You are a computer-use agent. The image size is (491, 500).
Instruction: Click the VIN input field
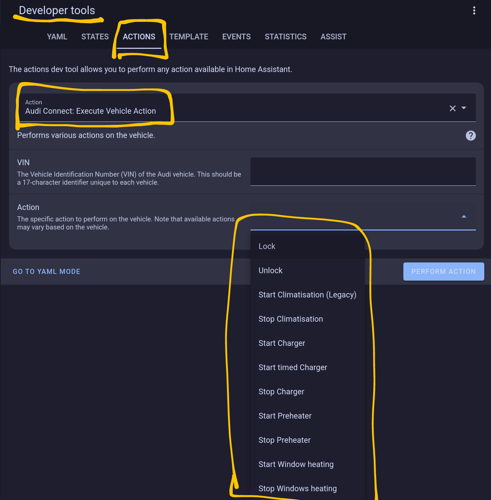[363, 171]
